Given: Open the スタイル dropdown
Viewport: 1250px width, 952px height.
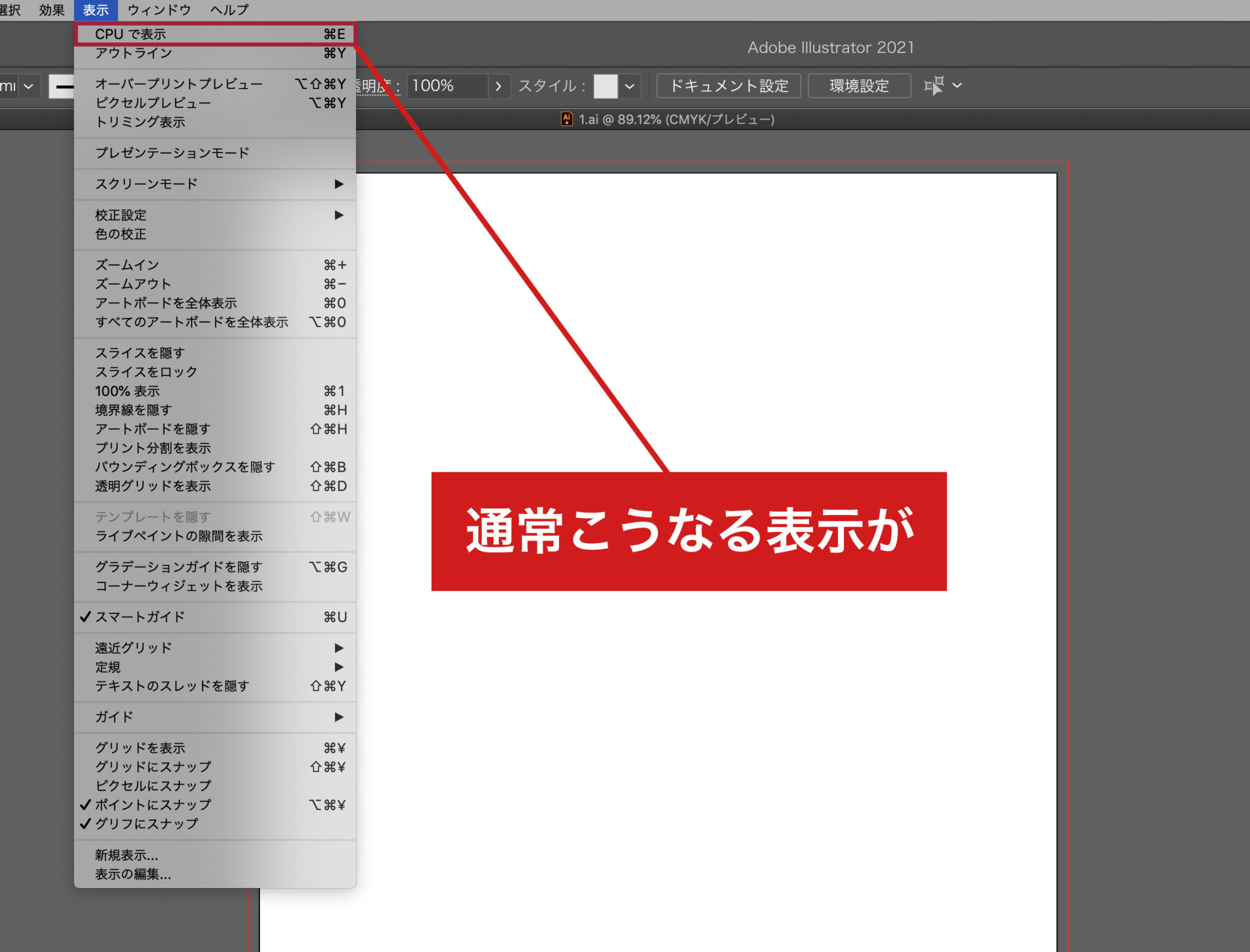Looking at the screenshot, I should pyautogui.click(x=631, y=85).
